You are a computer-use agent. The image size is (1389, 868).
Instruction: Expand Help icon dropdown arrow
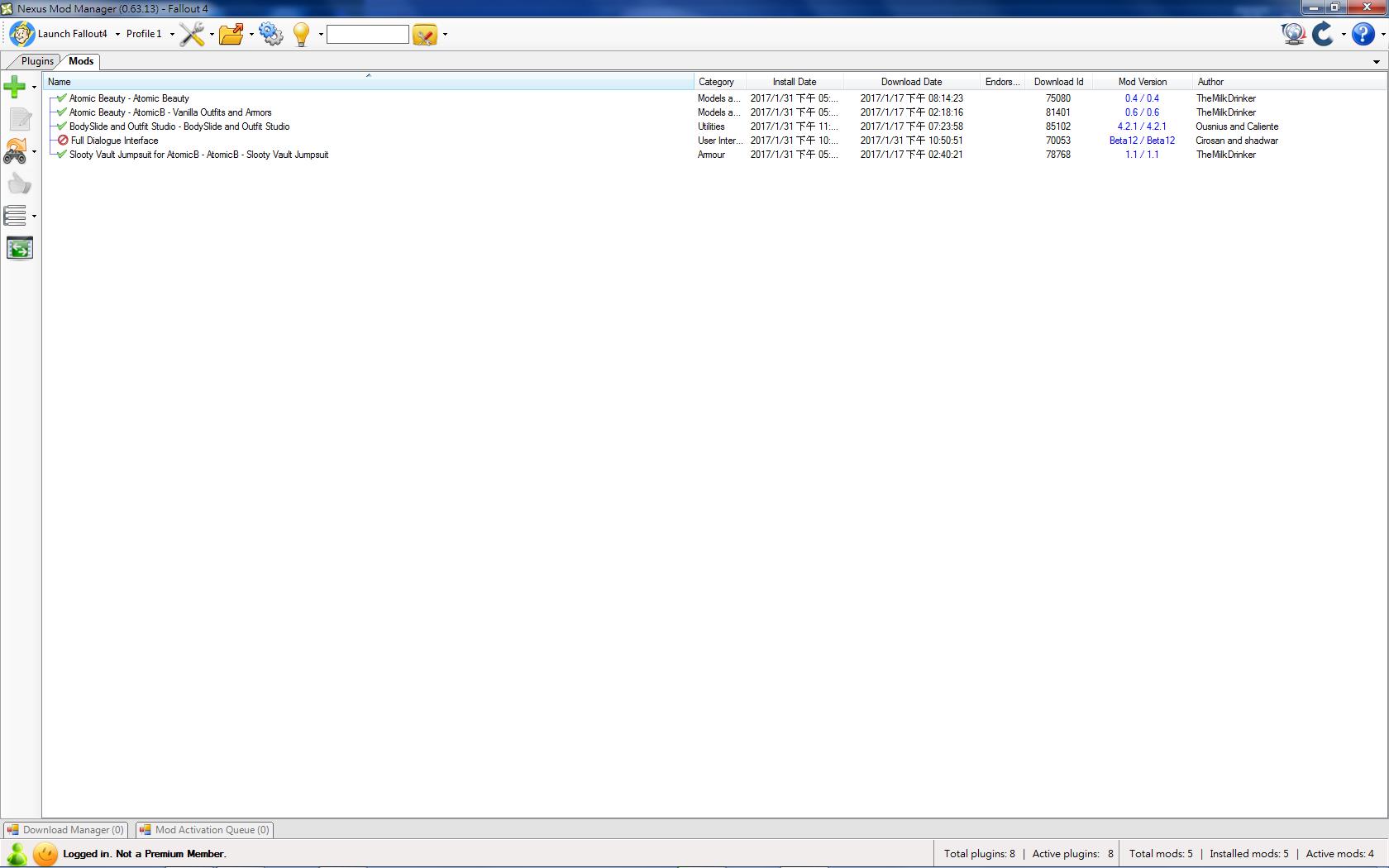[x=1382, y=35]
